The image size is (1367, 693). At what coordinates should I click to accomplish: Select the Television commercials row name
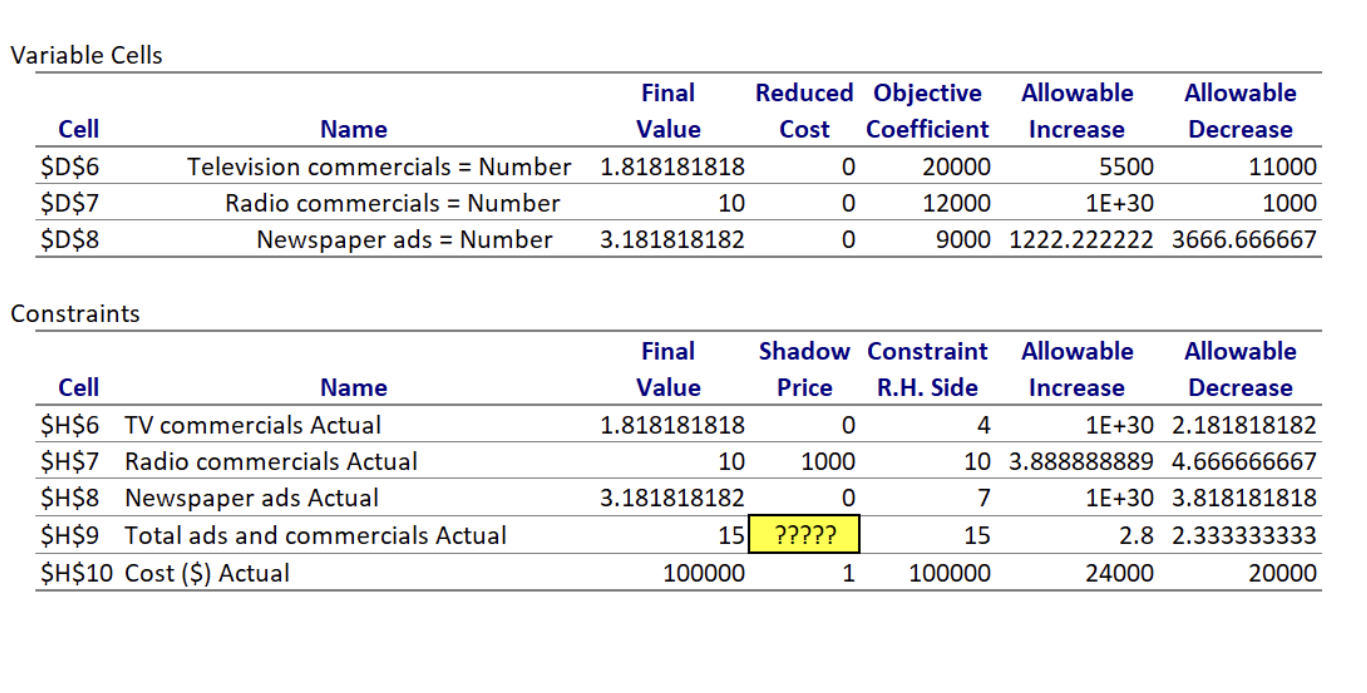click(378, 166)
